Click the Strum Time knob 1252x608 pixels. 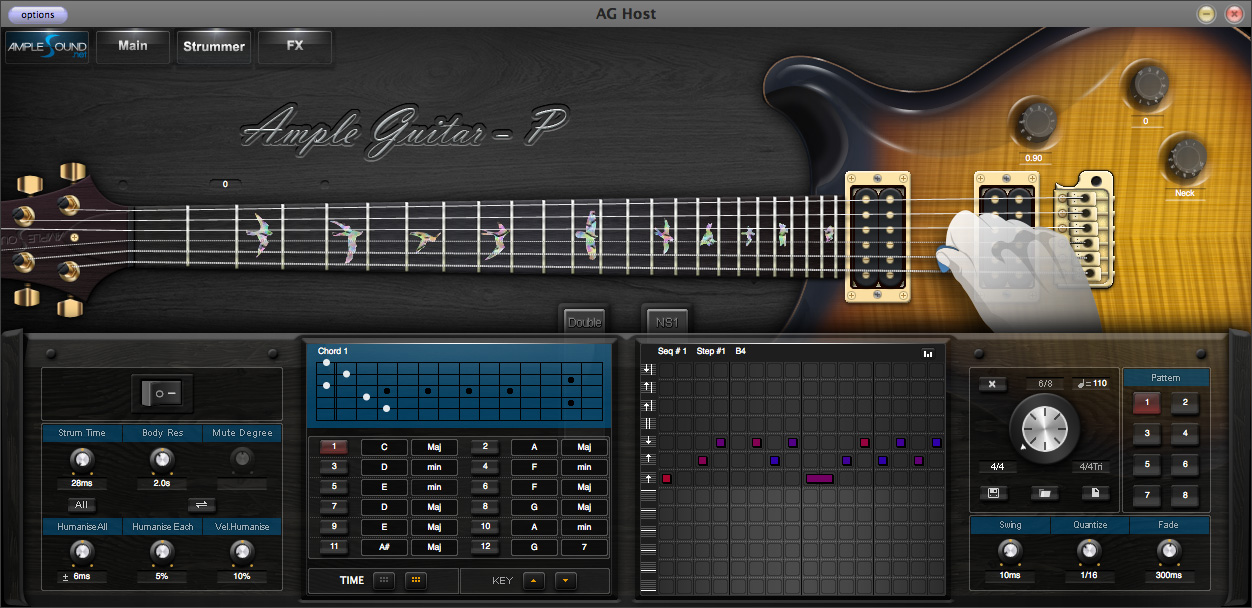coord(82,459)
